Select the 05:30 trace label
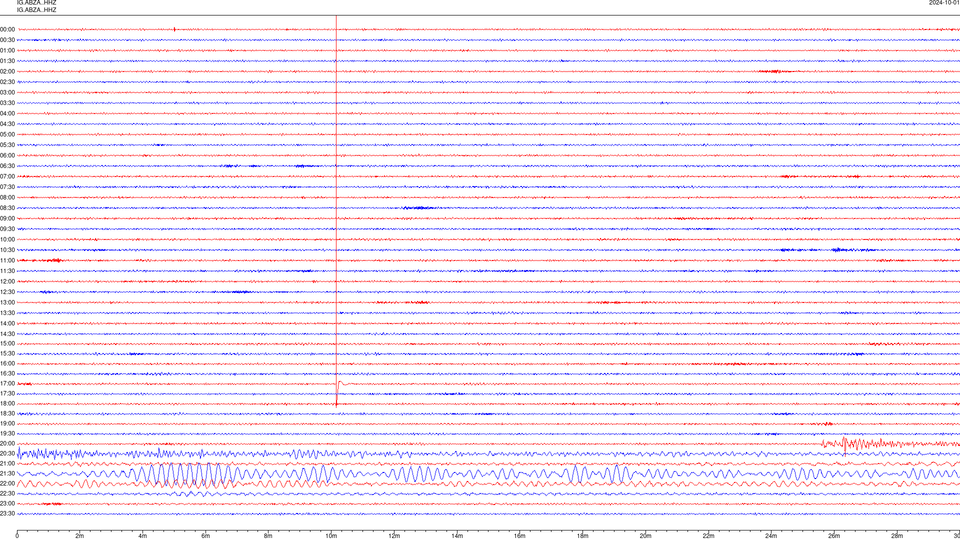Screen dimensions: 960x540 point(7,144)
